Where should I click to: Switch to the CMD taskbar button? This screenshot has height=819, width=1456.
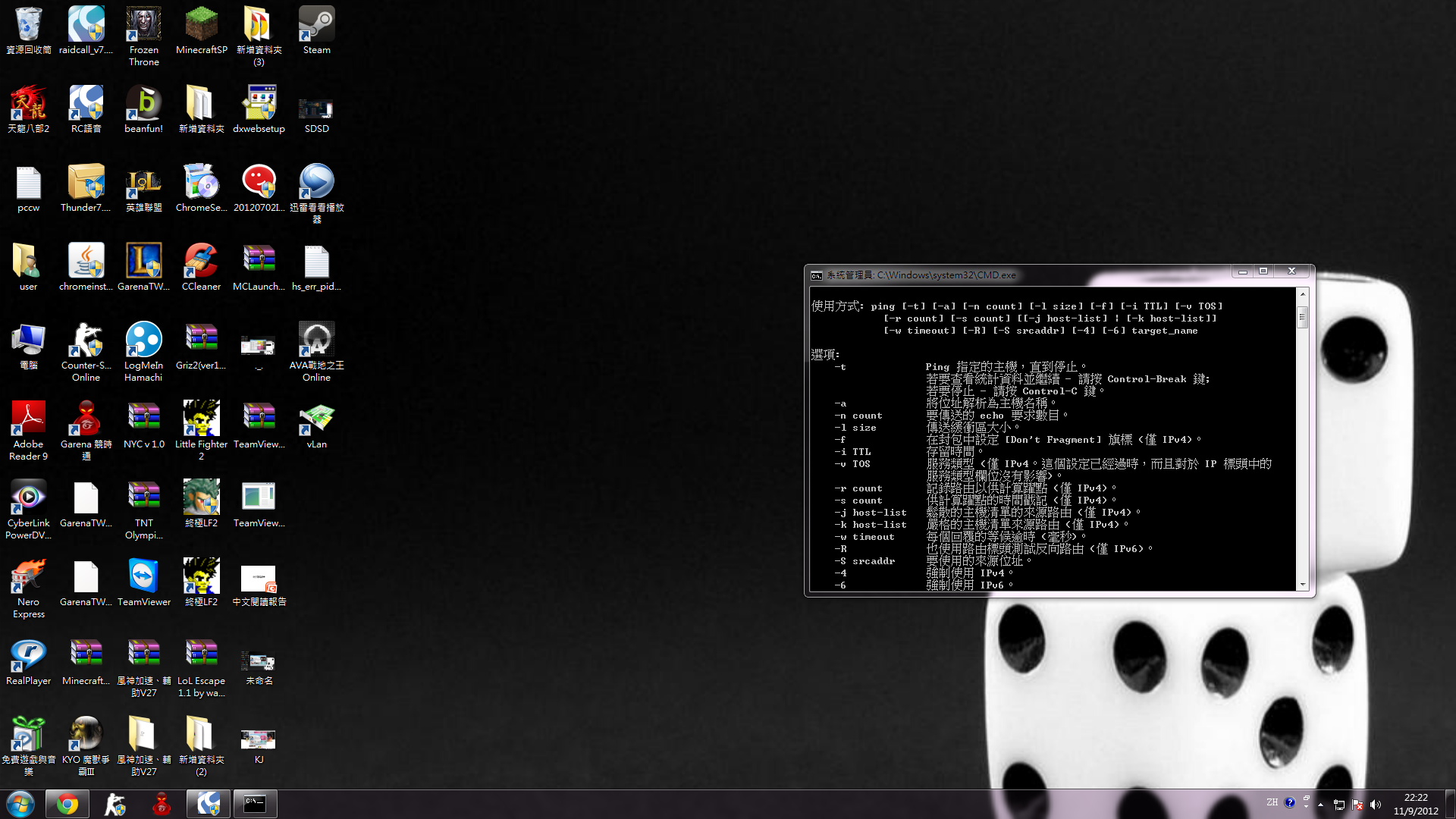255,804
